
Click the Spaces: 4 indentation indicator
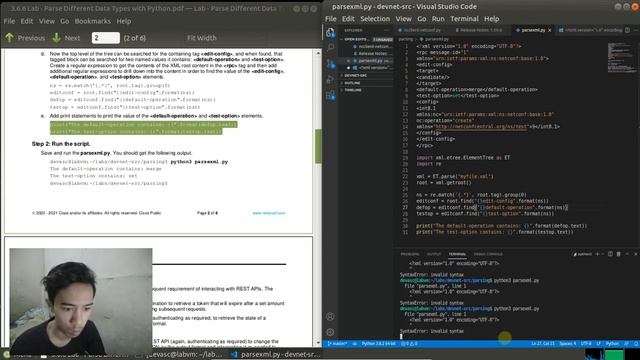[x=568, y=344]
